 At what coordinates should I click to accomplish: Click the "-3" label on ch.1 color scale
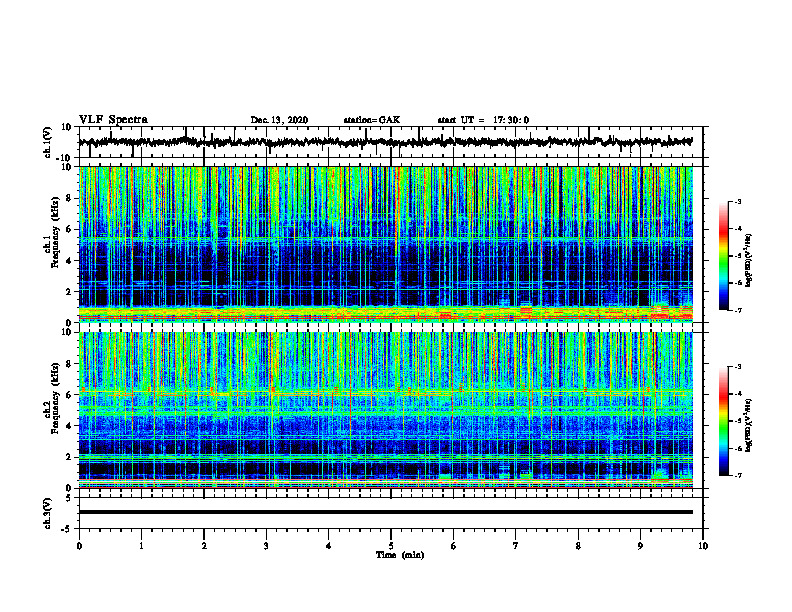(x=737, y=201)
